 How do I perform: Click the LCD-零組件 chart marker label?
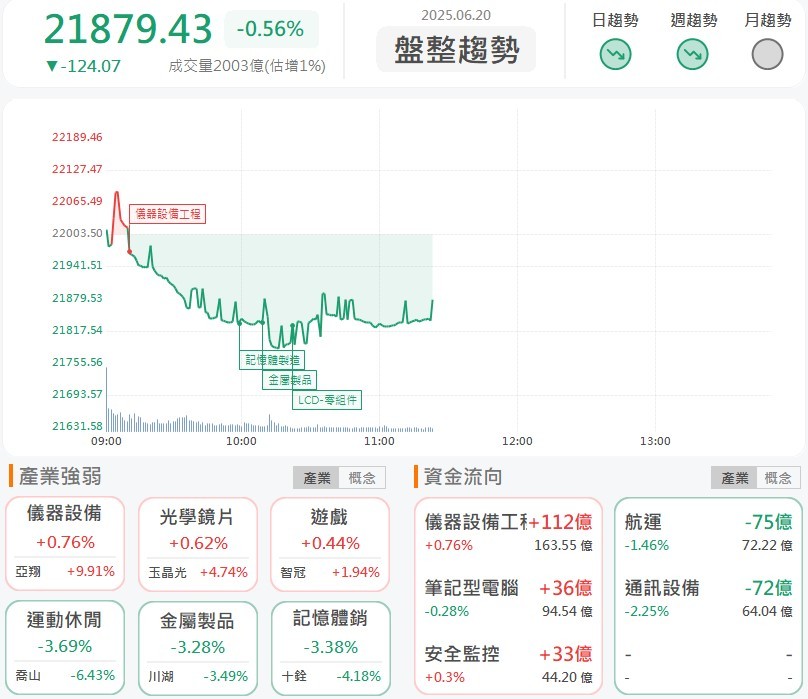[327, 400]
